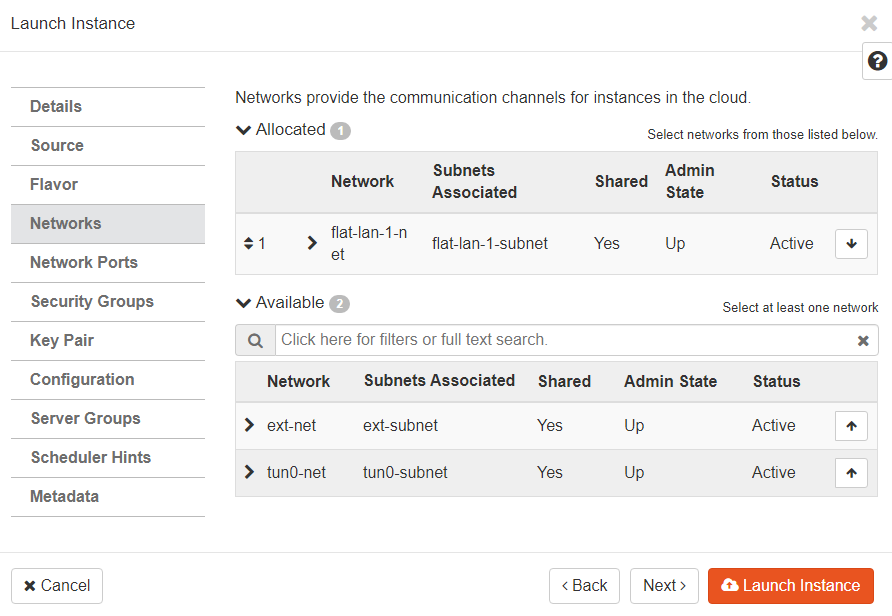Image resolution: width=892 pixels, height=616 pixels.
Task: Open the Security Groups tab
Action: coord(91,301)
